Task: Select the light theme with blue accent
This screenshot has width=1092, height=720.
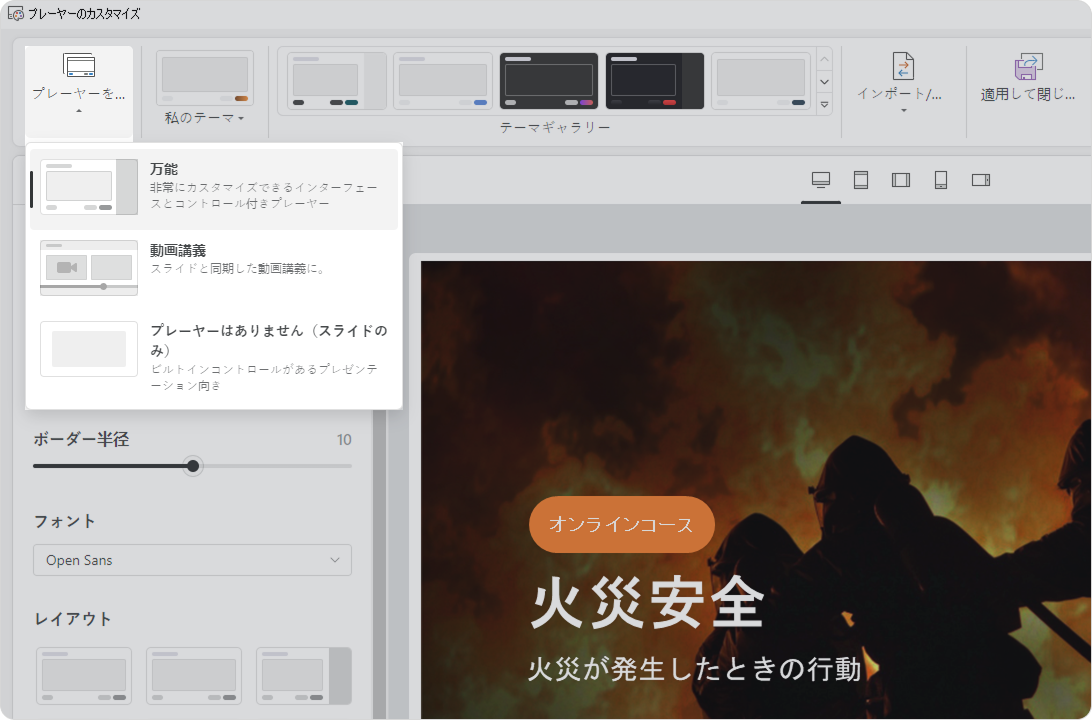Action: tap(442, 81)
